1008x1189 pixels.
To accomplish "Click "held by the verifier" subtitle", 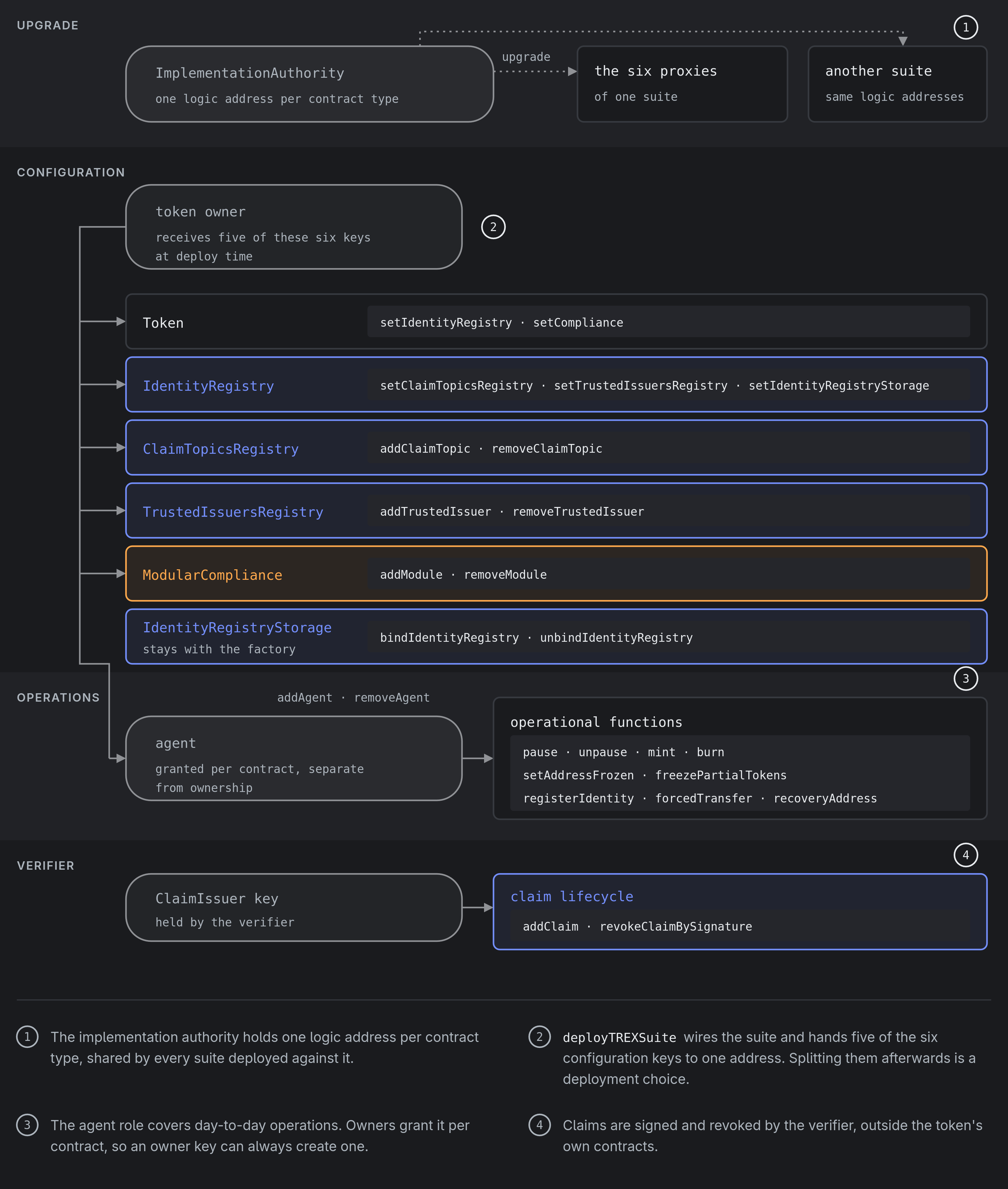I will 225,922.
